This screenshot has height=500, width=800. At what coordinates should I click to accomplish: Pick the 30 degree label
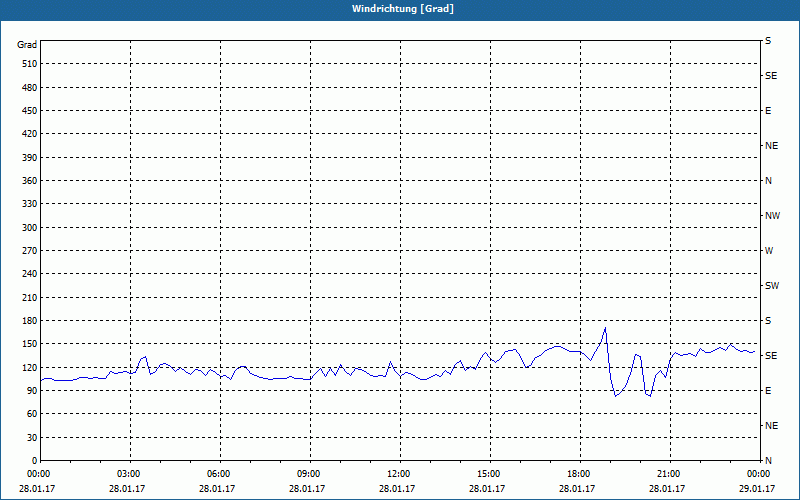(x=33, y=437)
